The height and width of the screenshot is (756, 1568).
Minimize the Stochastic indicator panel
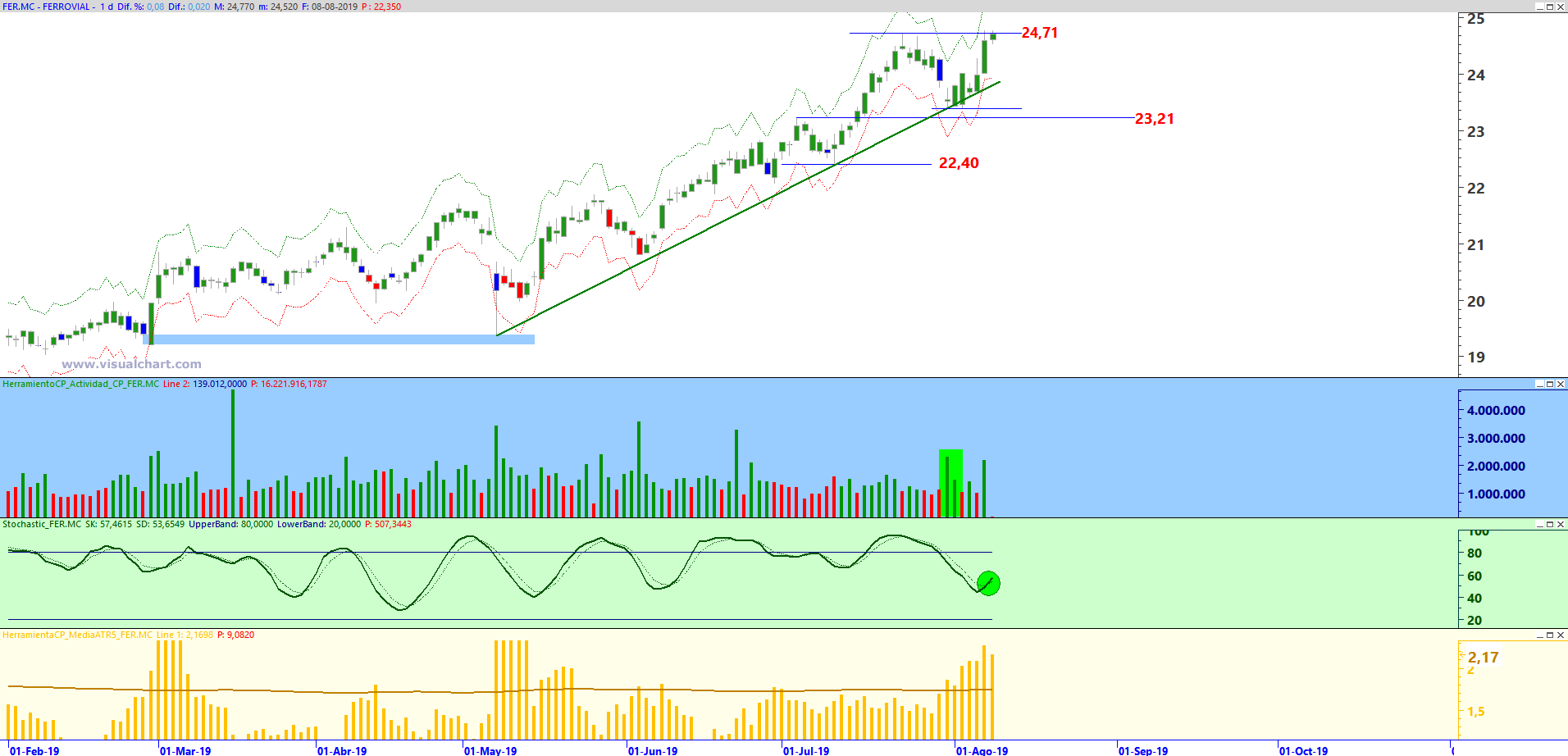(x=1539, y=524)
